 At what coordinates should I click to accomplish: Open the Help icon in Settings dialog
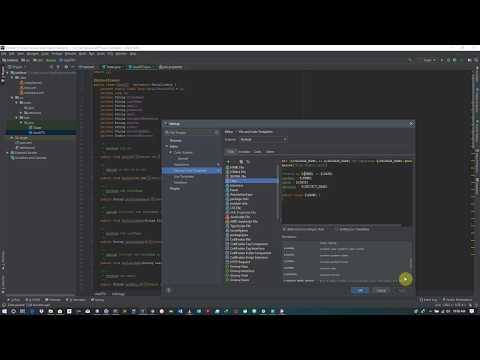169,290
